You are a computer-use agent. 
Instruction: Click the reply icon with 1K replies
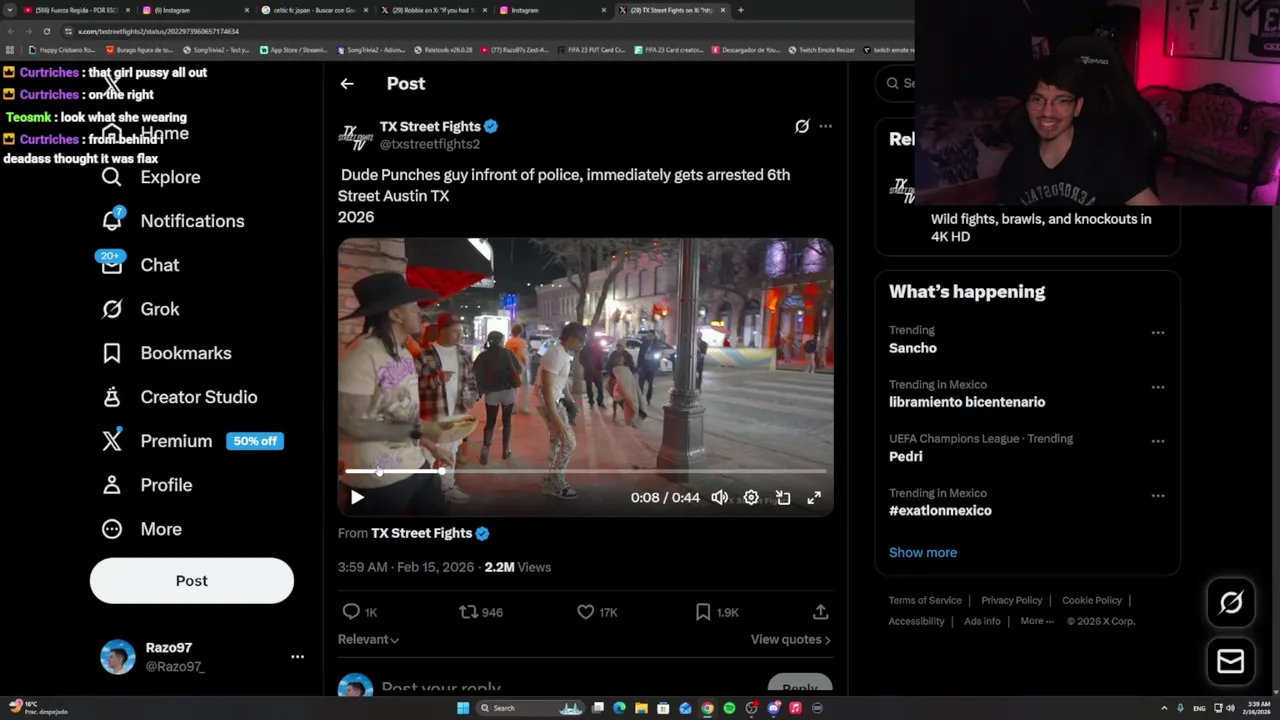[358, 612]
